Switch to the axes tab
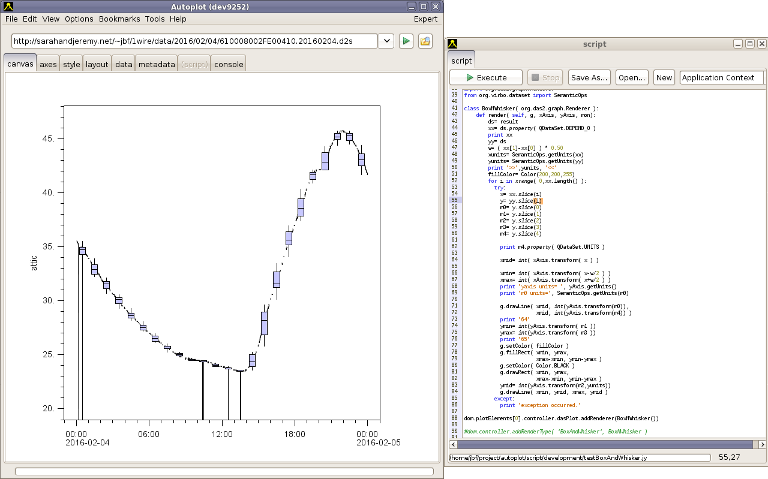Viewport: 768px width, 479px height. pos(48,64)
